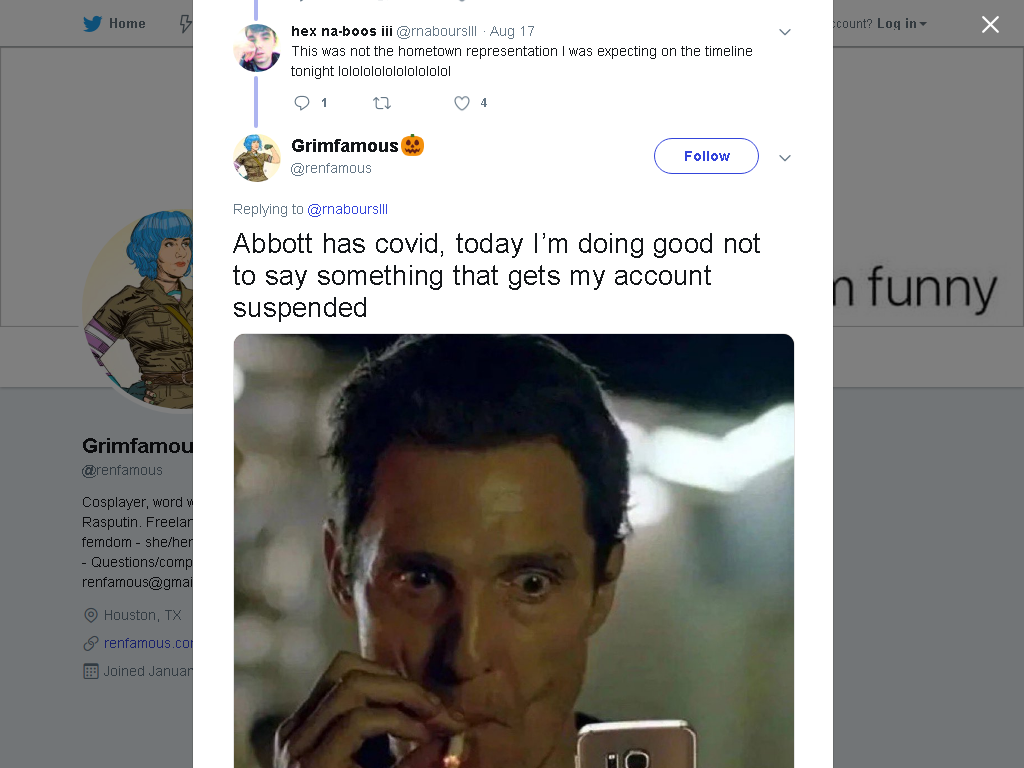Open the Moments lightning bolt icon
This screenshot has width=1024, height=768.
pos(185,24)
